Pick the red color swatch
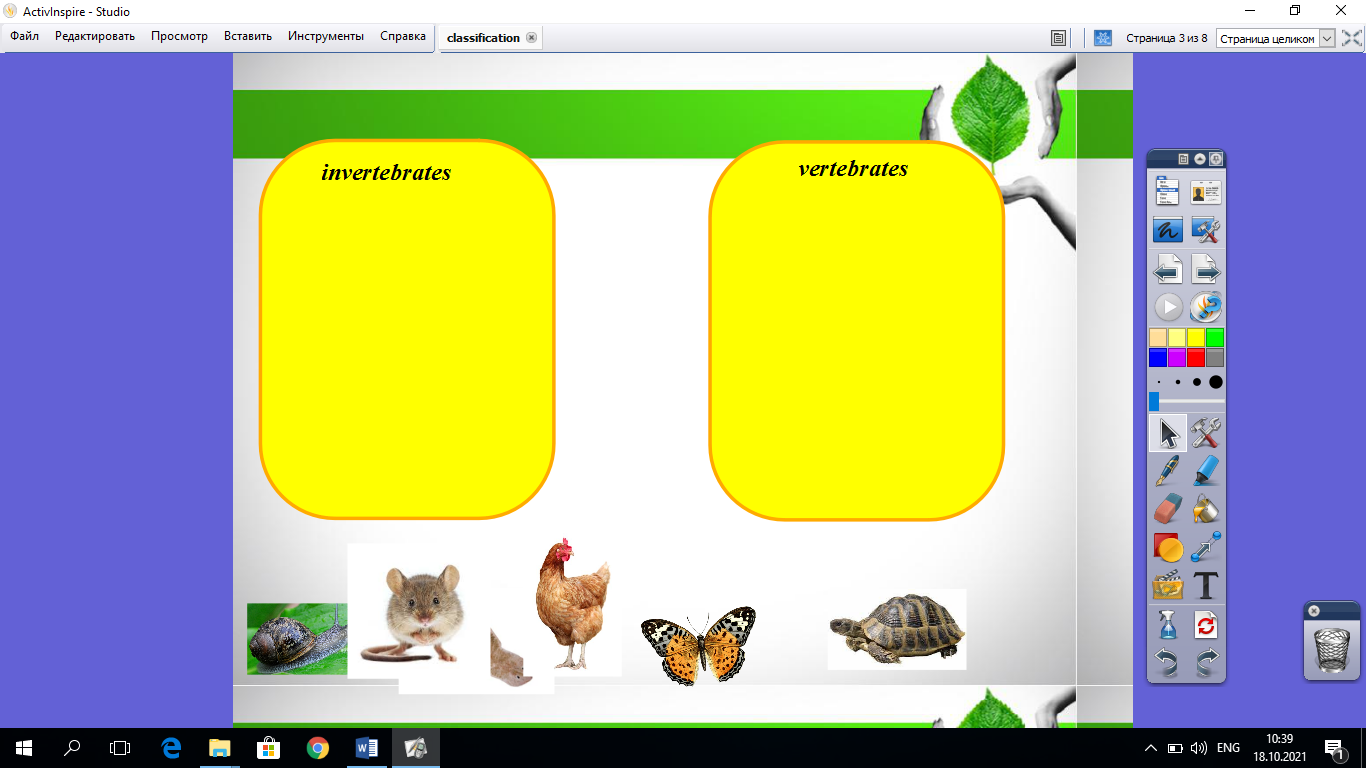1366x768 pixels. (x=1196, y=357)
